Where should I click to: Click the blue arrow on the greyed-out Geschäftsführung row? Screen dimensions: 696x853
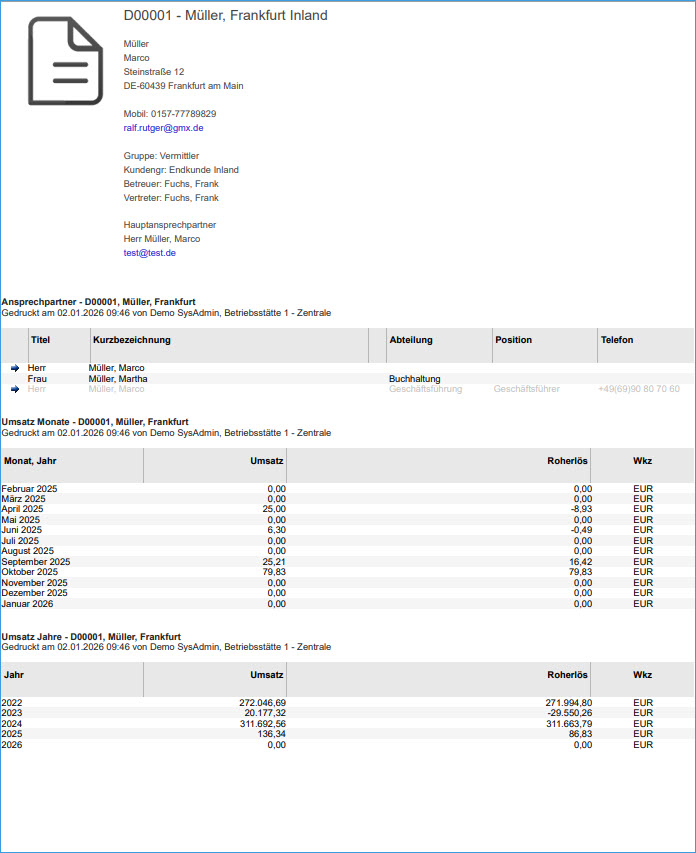15,389
